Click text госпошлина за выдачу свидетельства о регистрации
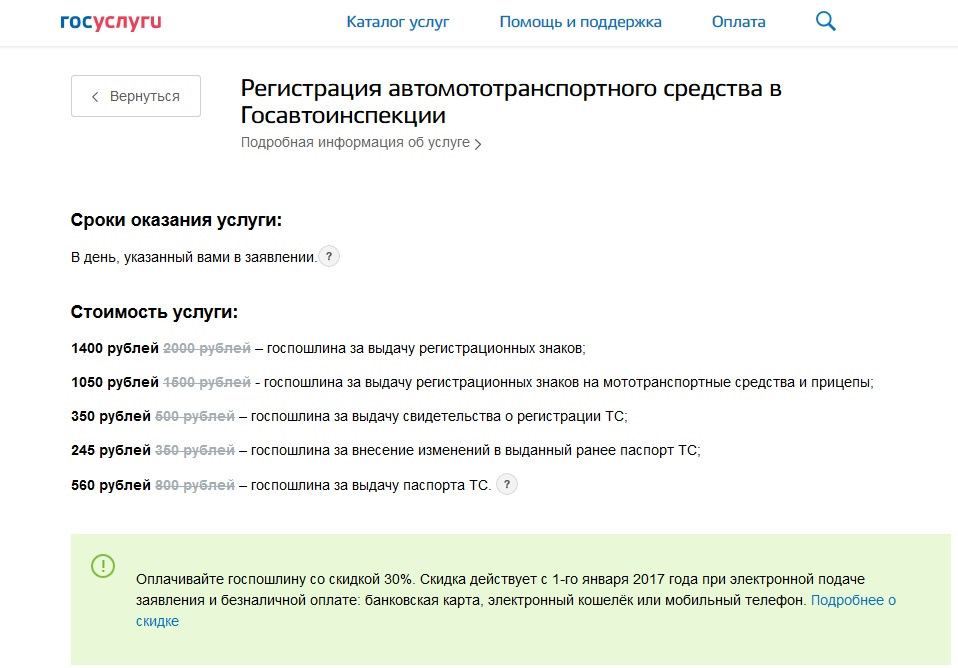Image resolution: width=958 pixels, height=668 pixels. (x=439, y=417)
